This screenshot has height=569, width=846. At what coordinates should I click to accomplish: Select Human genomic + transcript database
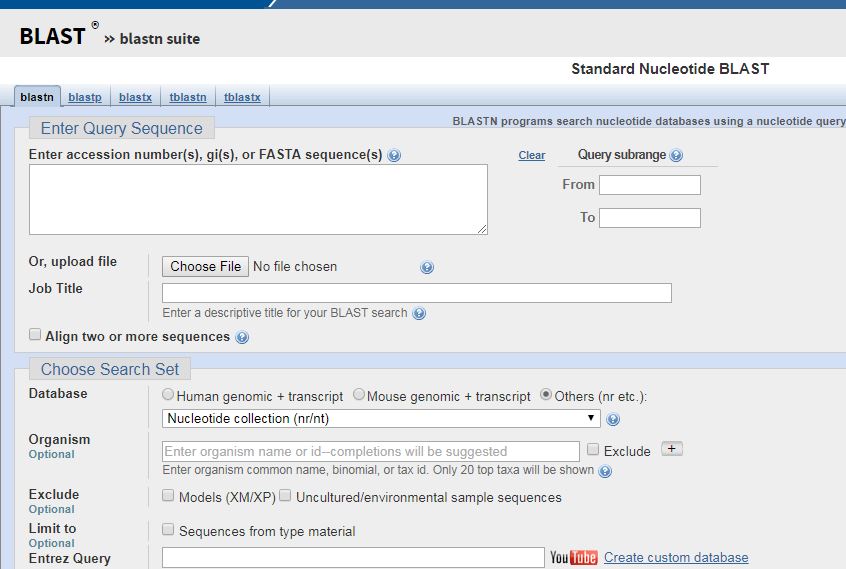167,395
